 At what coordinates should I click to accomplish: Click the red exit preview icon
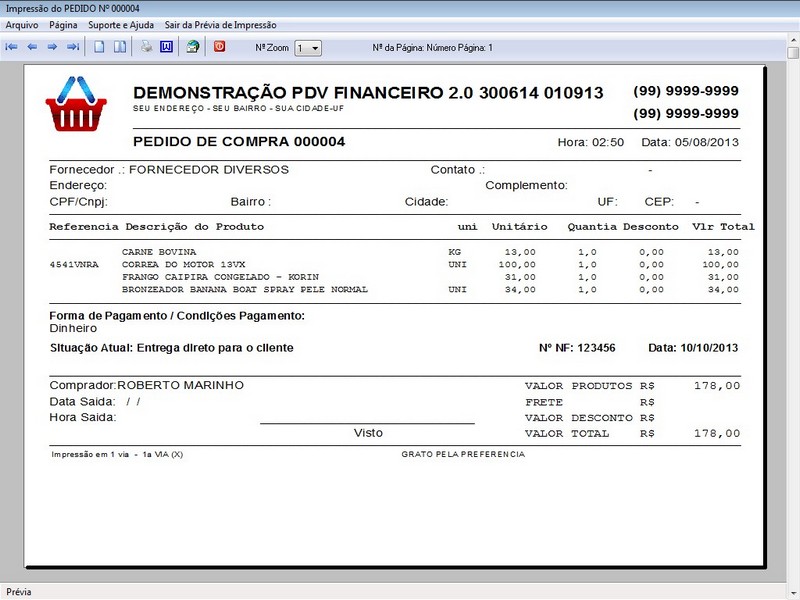(220, 47)
